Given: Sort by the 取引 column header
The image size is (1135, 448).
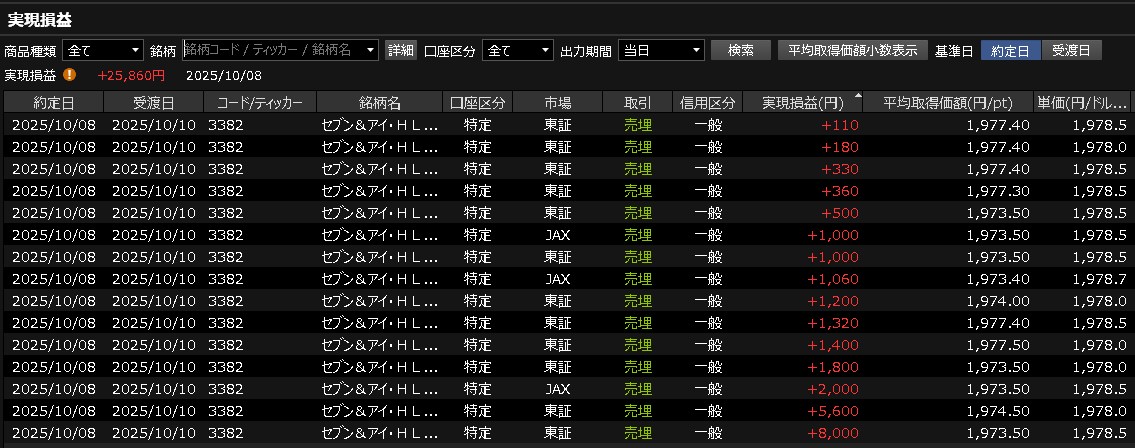Looking at the screenshot, I should [x=638, y=102].
